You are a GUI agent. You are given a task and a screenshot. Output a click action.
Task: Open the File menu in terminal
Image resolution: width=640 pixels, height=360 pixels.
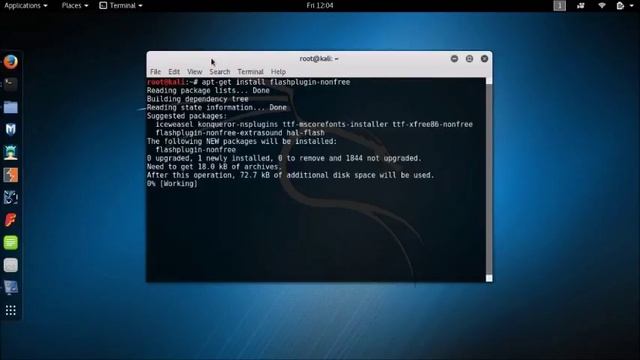(x=156, y=72)
